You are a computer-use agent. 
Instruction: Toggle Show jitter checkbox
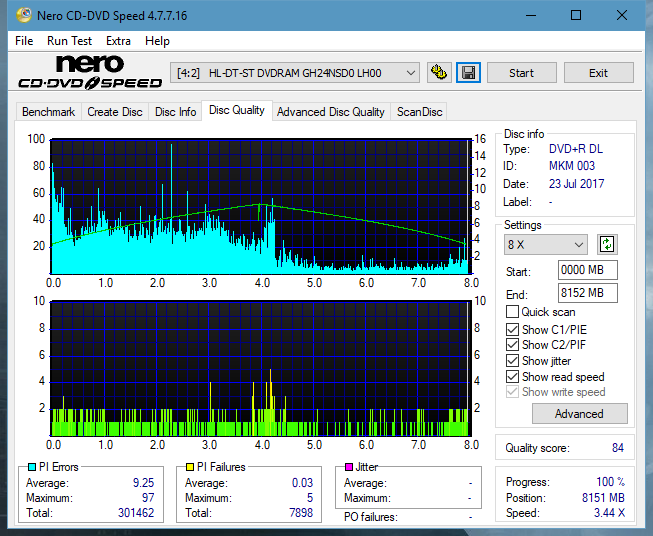pos(512,361)
